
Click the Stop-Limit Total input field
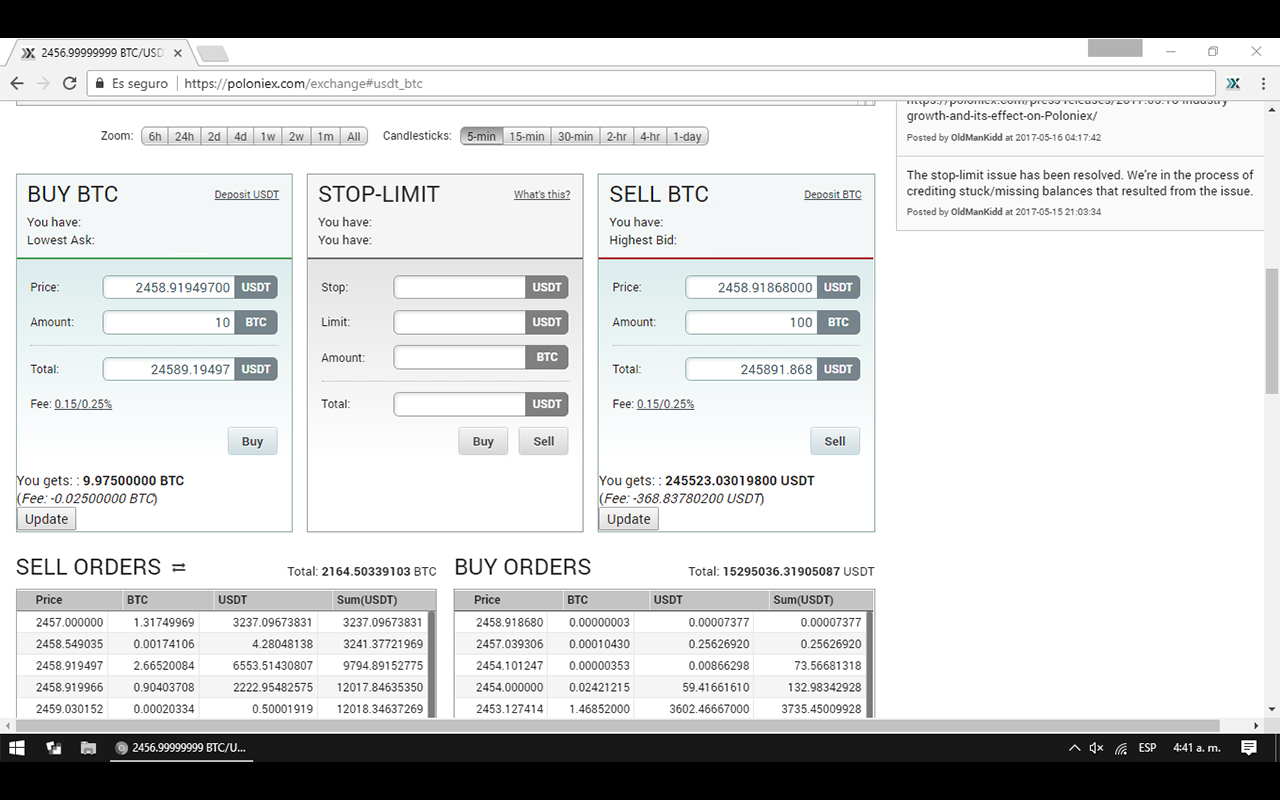point(460,404)
